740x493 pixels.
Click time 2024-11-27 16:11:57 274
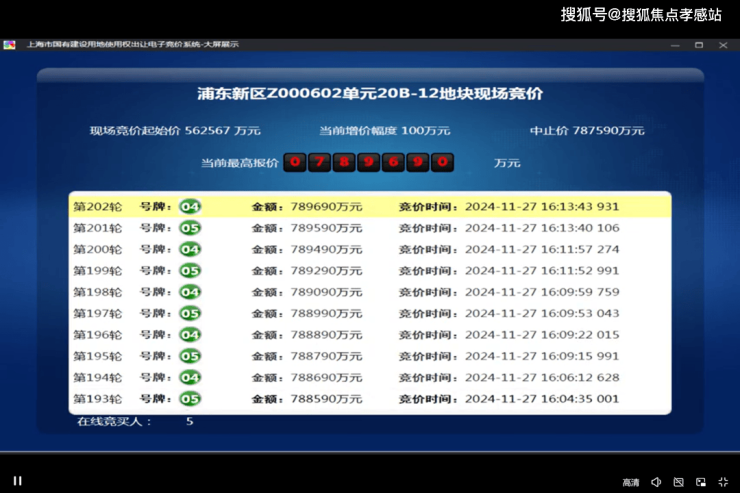pos(542,250)
